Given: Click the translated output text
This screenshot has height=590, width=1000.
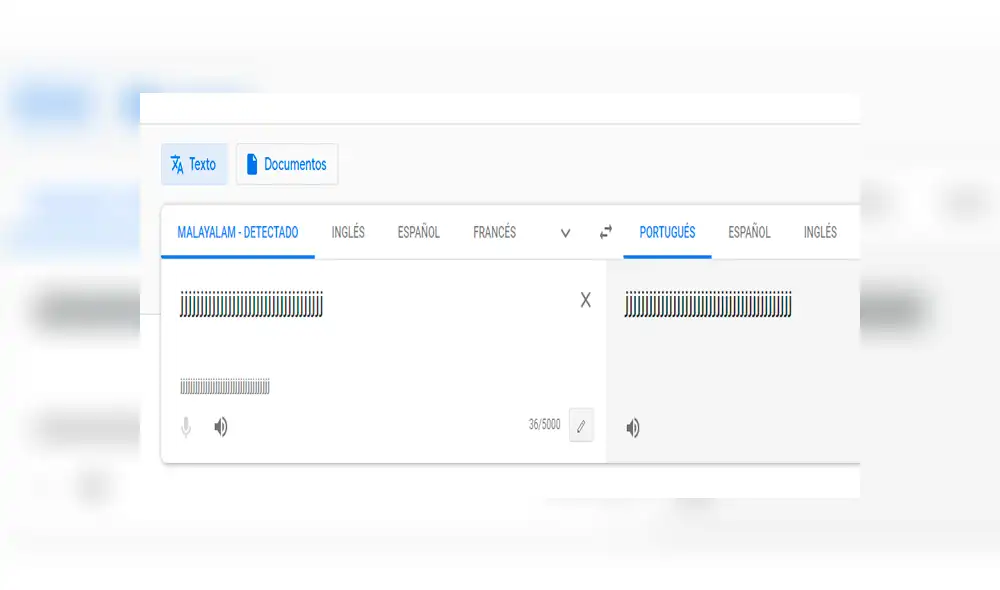Looking at the screenshot, I should (x=708, y=304).
